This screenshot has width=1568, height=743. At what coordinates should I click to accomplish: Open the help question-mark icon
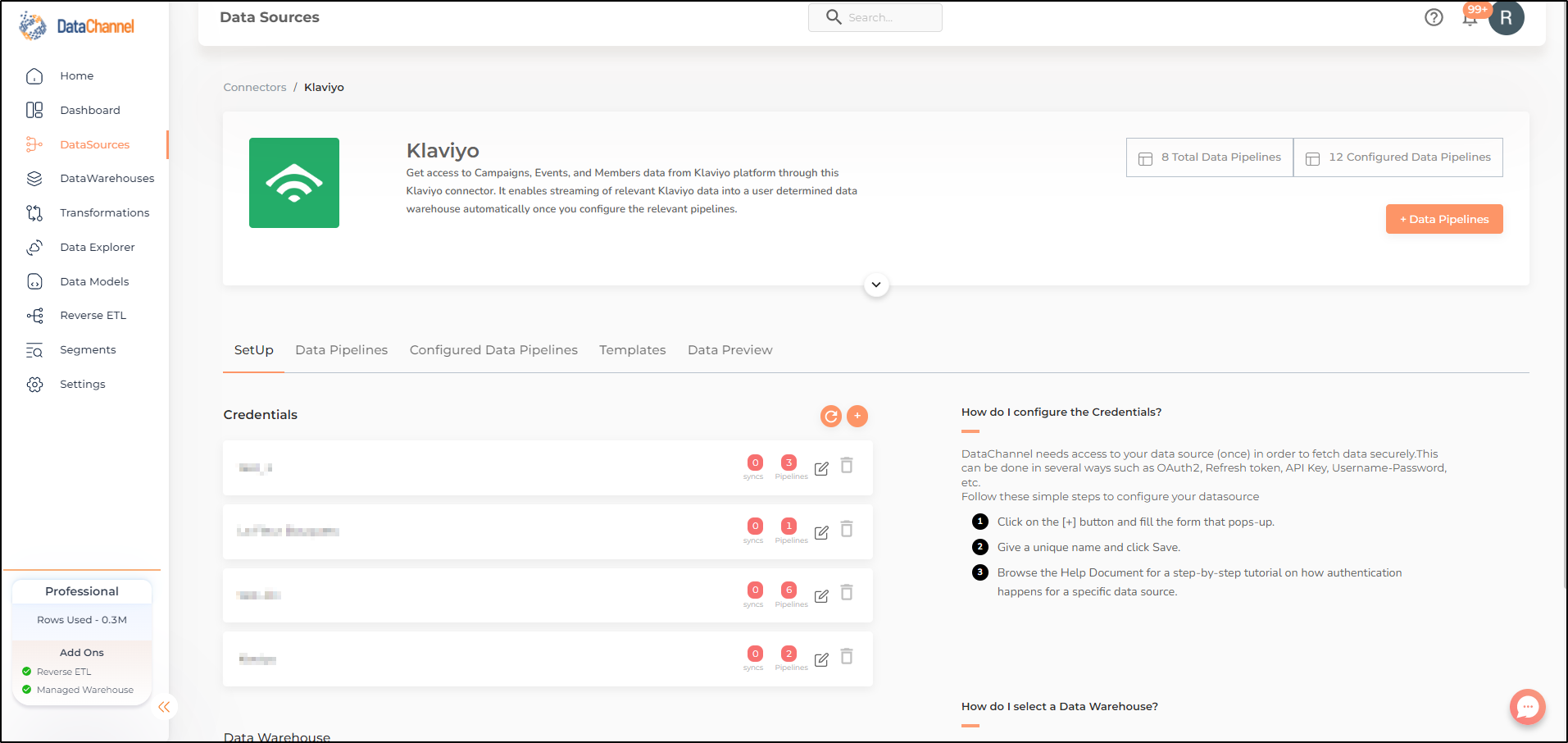click(1434, 17)
